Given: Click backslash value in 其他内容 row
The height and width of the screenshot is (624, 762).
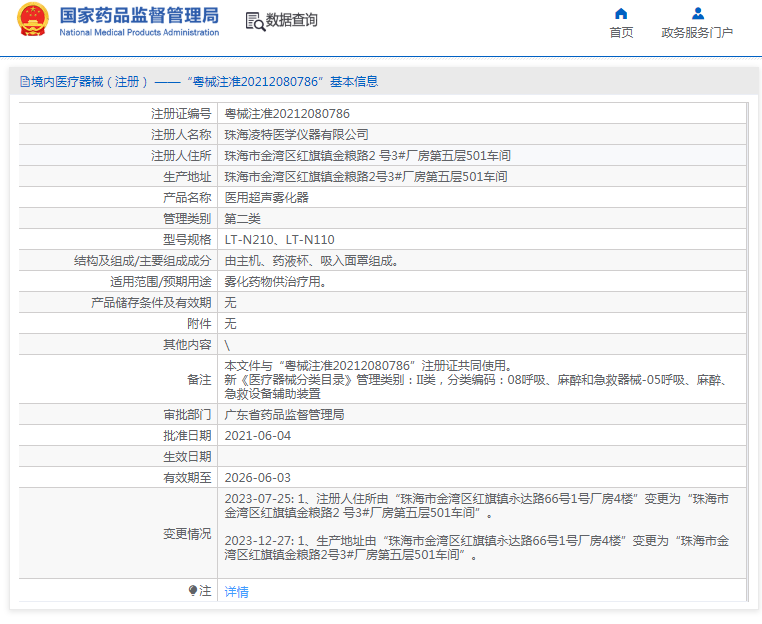Looking at the screenshot, I should [227, 345].
